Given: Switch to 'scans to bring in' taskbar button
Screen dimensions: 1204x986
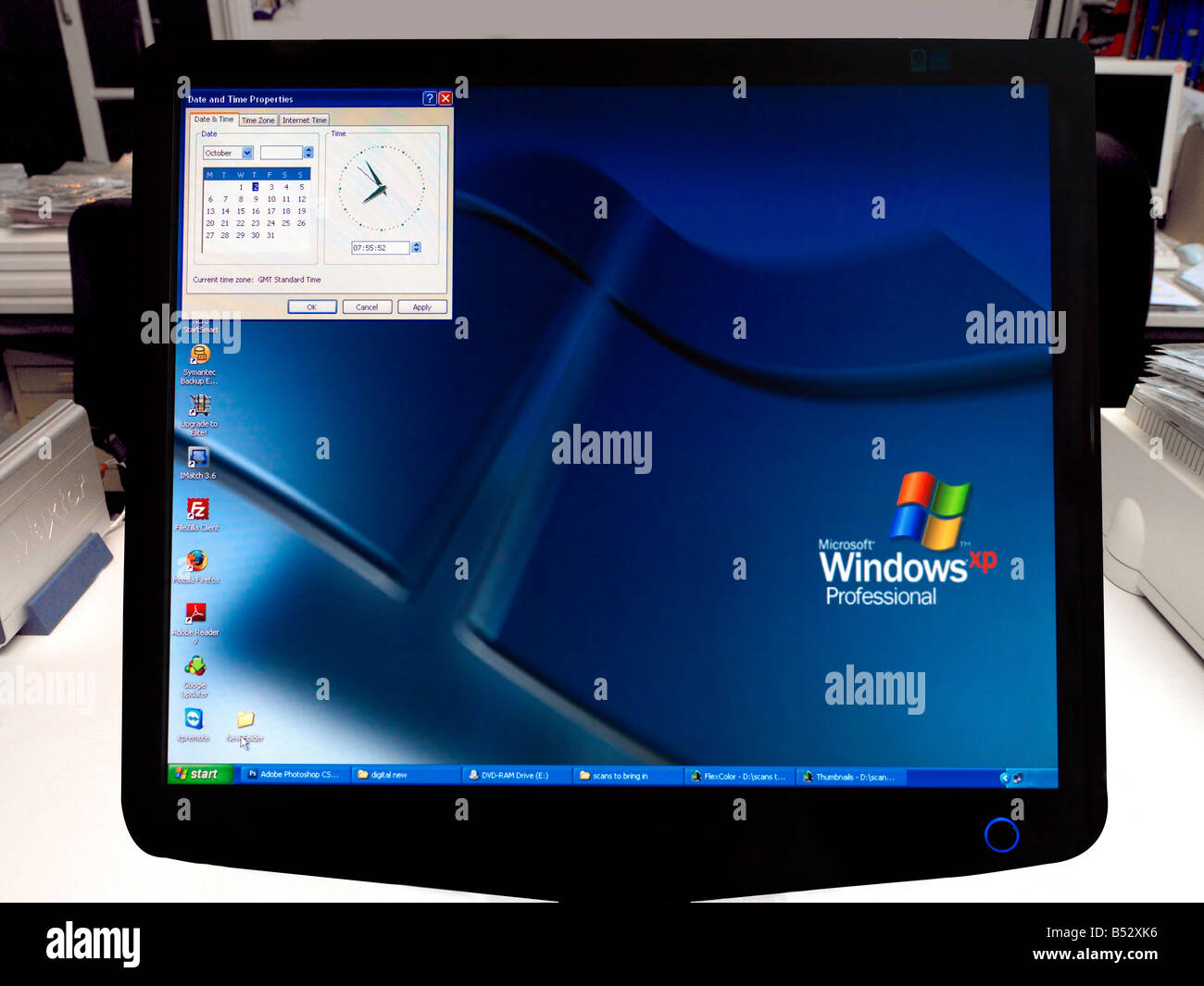Looking at the screenshot, I should click(x=629, y=776).
